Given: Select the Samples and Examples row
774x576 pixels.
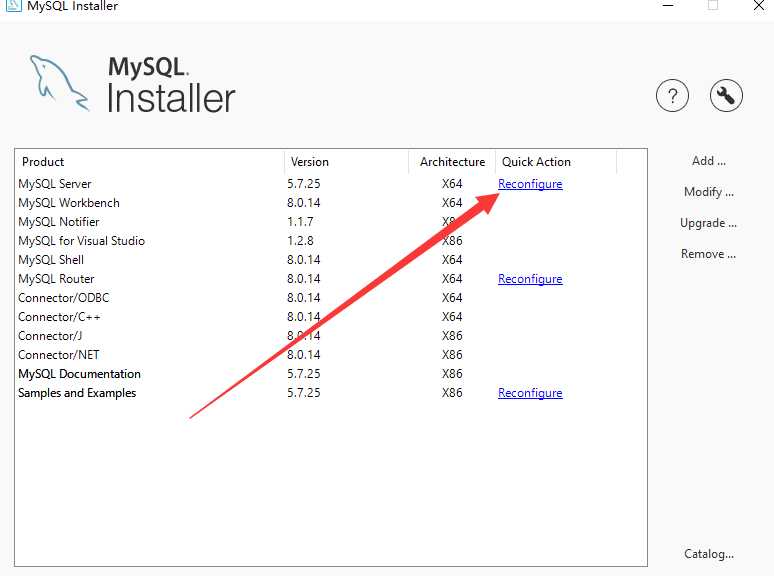Looking at the screenshot, I should coord(330,393).
